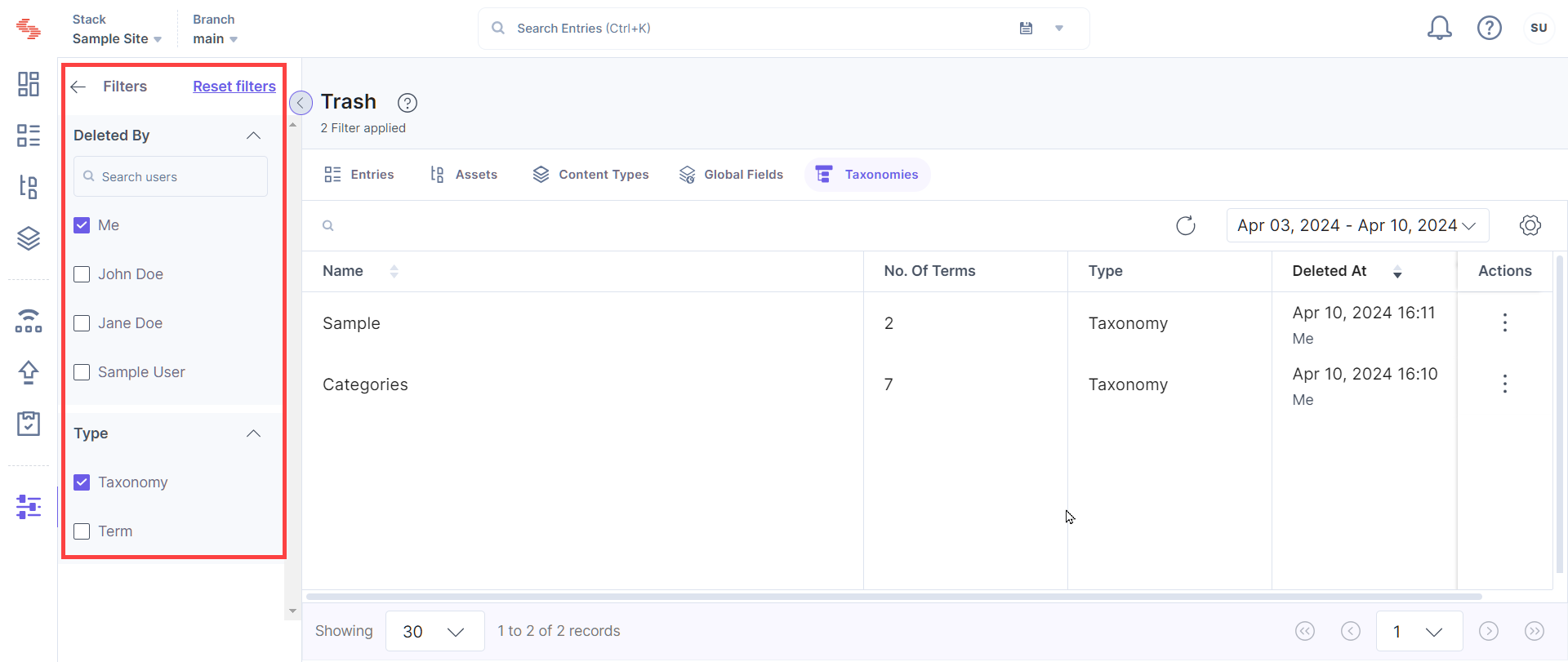Image resolution: width=1568 pixels, height=662 pixels.
Task: Select the Taxonomies tab
Action: coord(867,175)
